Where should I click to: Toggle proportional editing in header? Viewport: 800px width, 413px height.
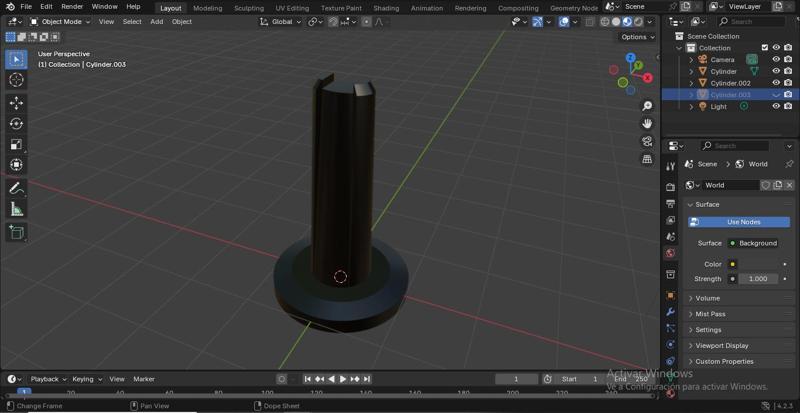coord(366,22)
